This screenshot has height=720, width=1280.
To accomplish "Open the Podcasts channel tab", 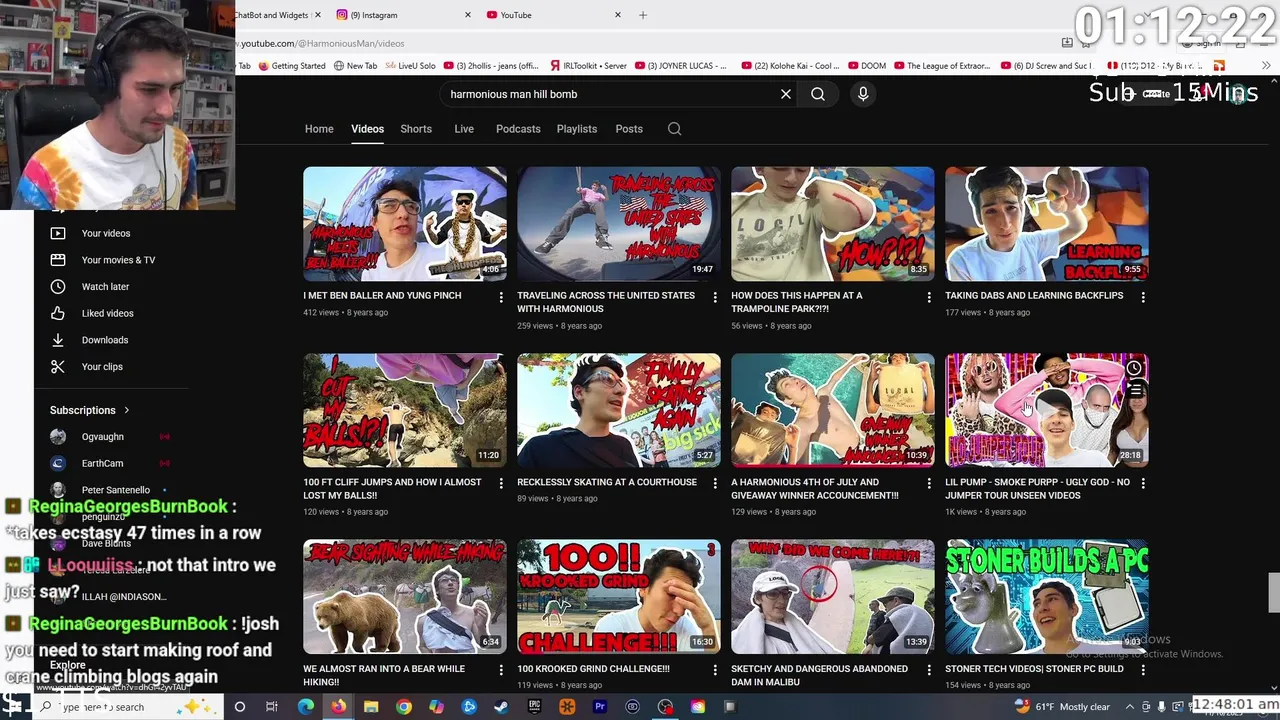I will 518,129.
